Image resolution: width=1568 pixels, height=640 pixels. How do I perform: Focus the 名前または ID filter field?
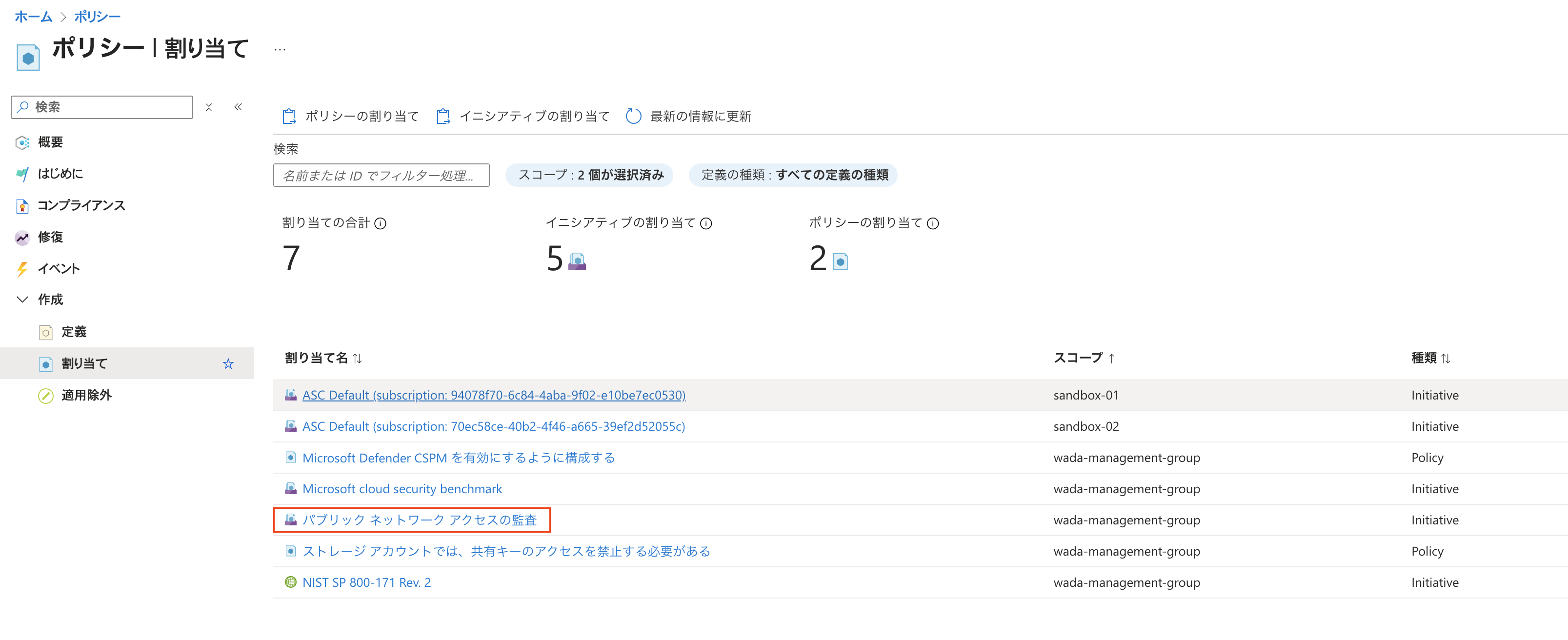click(382, 175)
